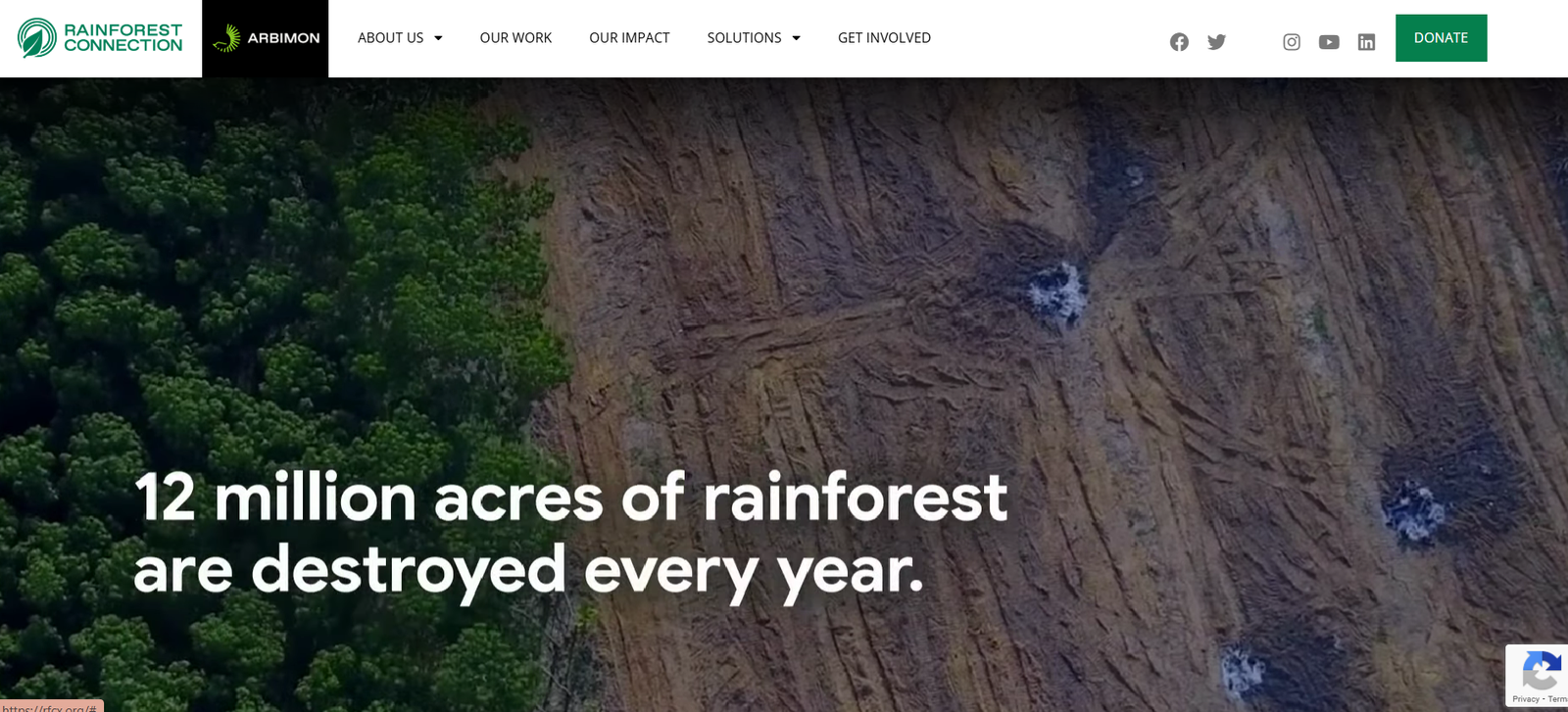Image resolution: width=1568 pixels, height=712 pixels.
Task: Open the Facebook social icon
Action: tap(1179, 42)
